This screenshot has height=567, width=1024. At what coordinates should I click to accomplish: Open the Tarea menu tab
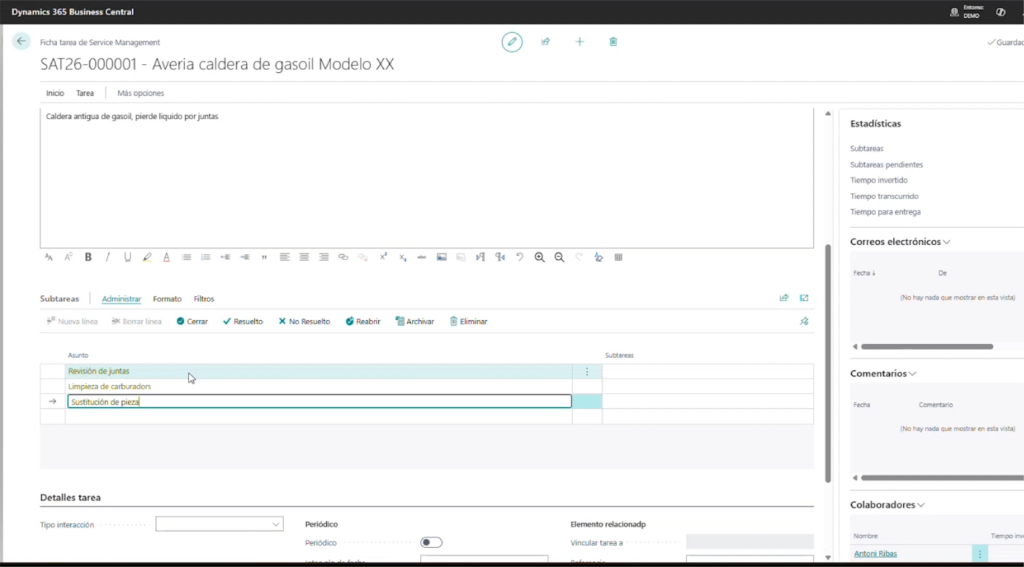(x=85, y=93)
